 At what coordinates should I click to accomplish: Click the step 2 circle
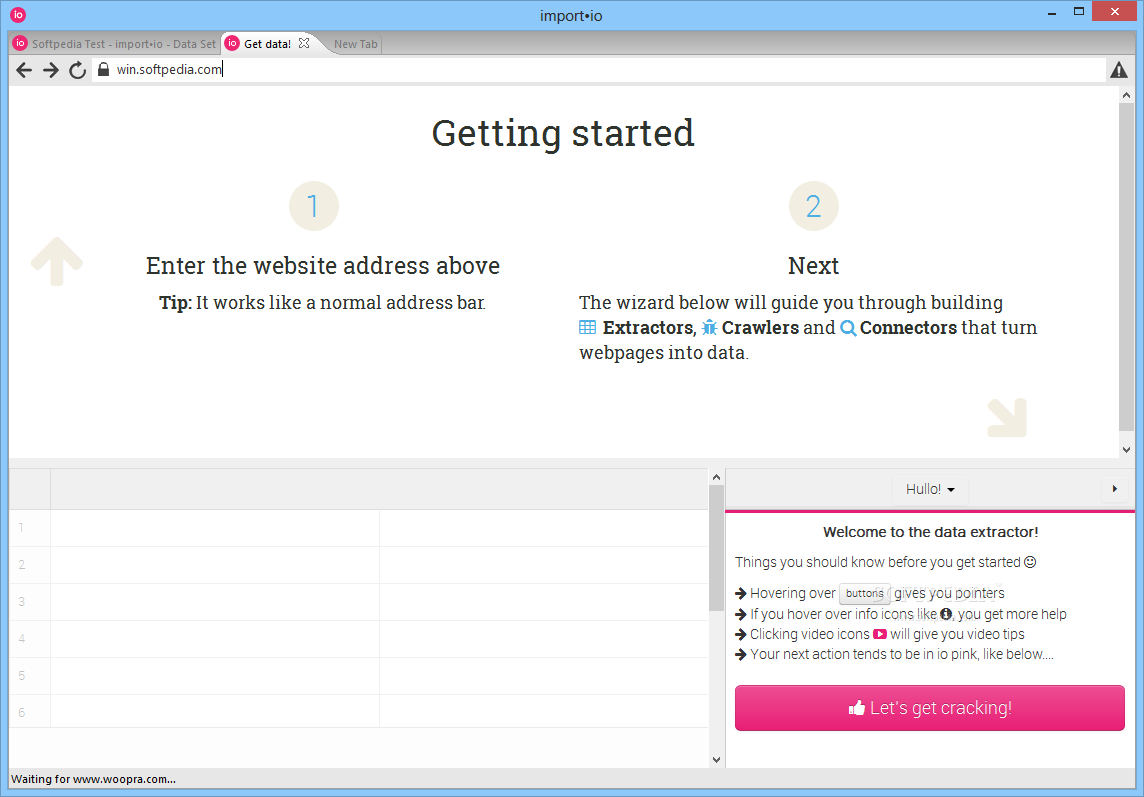(813, 206)
